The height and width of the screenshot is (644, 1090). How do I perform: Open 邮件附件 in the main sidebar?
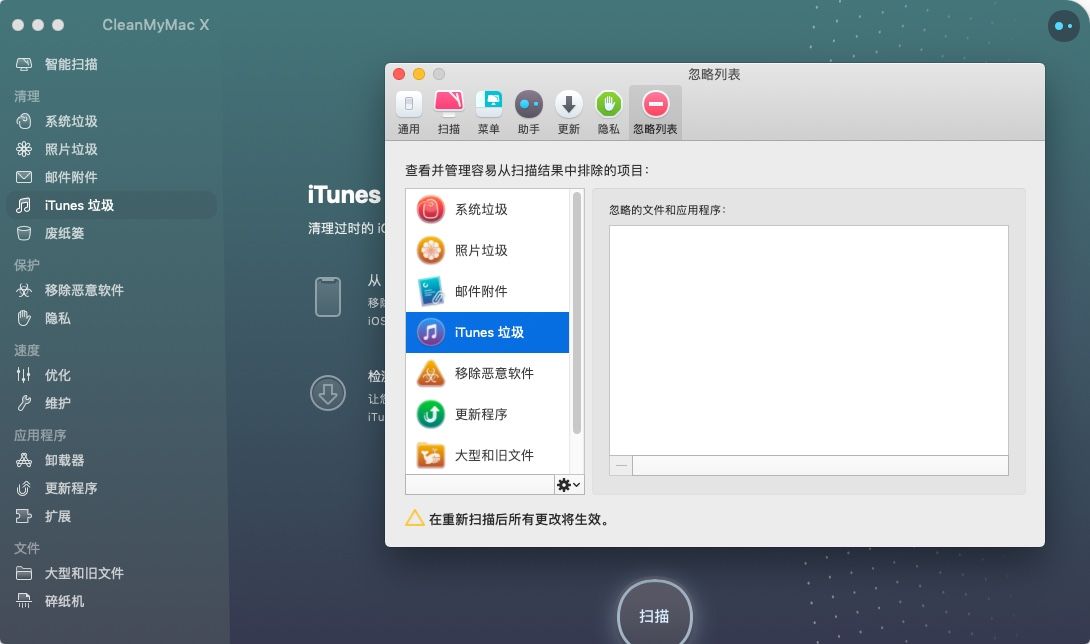(111, 177)
